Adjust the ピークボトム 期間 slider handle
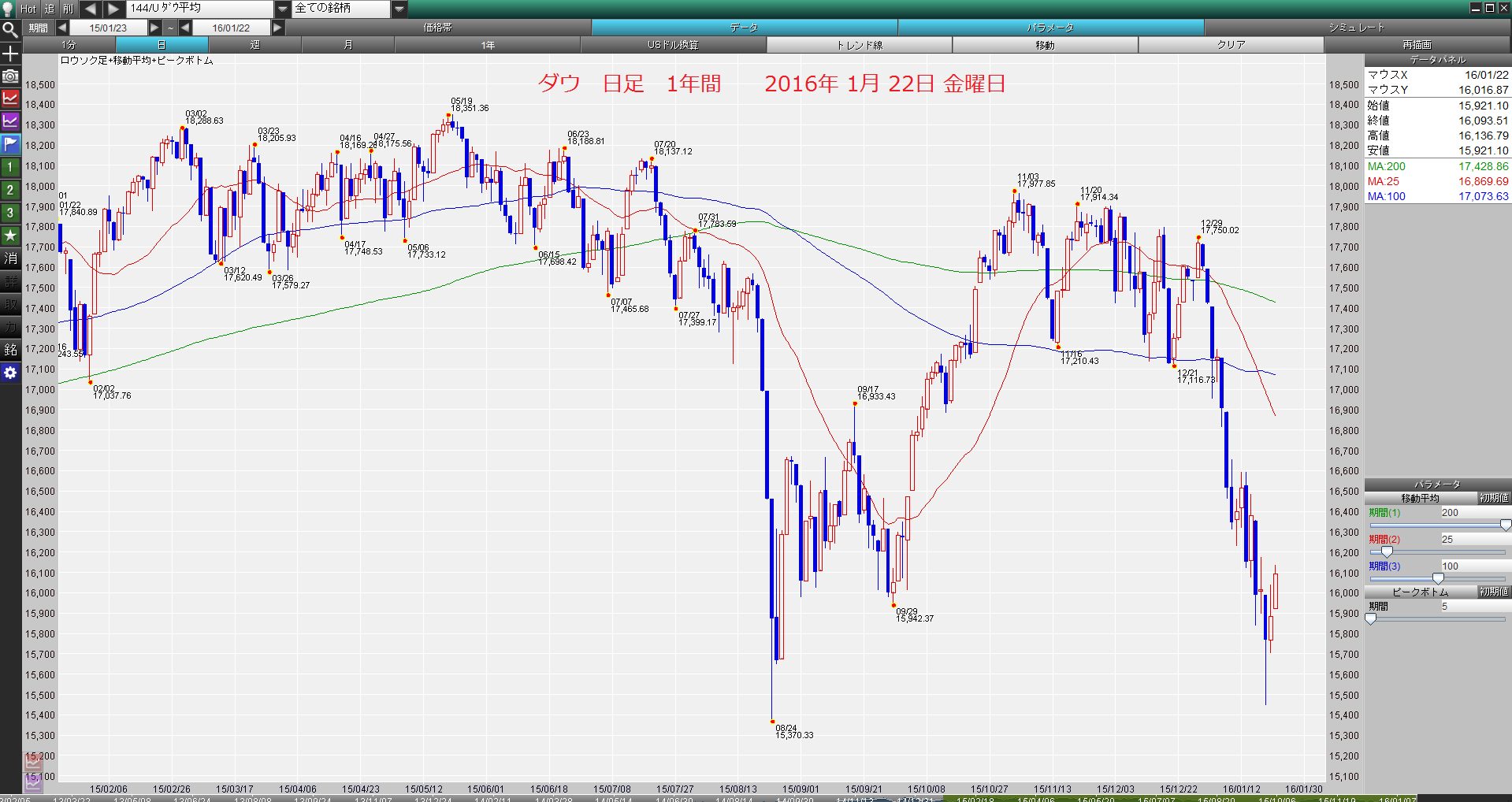The image size is (1512, 802). [1371, 619]
